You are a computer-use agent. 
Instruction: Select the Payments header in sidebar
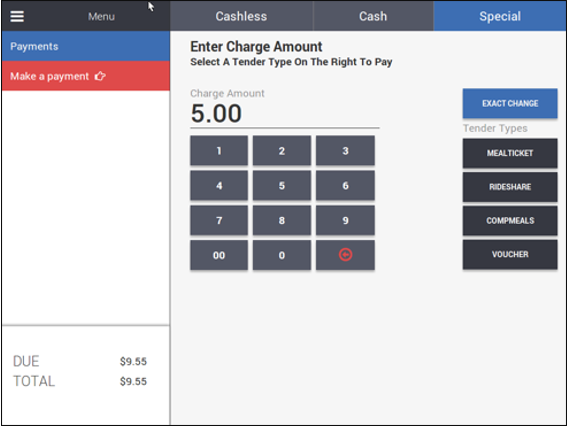pyautogui.click(x=86, y=46)
